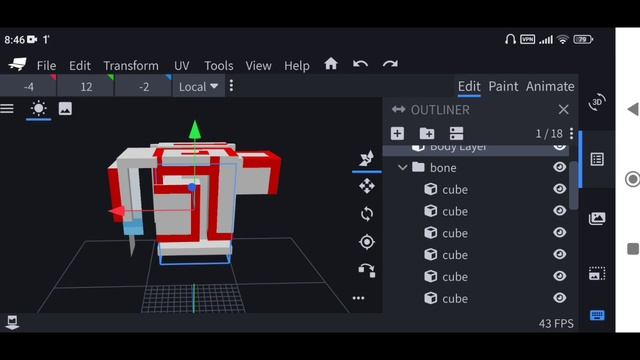Click the Outliner panel move arrows icon
The image size is (640, 360).
[x=398, y=109]
